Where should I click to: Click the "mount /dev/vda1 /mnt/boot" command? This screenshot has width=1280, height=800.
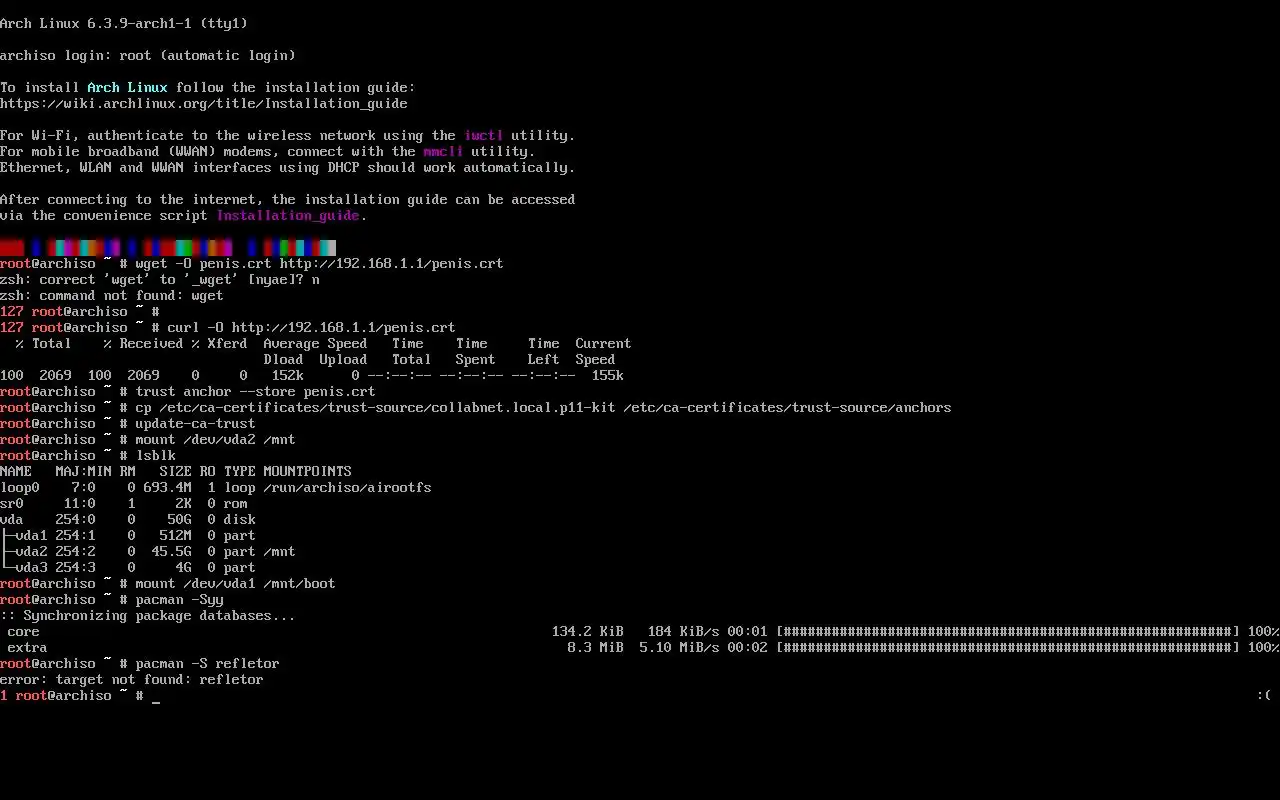235,583
